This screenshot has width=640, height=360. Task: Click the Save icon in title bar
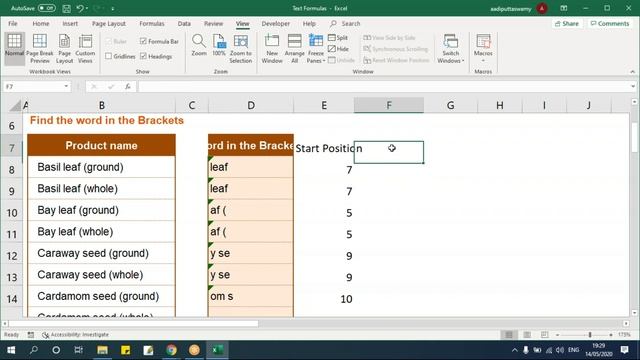click(66, 8)
